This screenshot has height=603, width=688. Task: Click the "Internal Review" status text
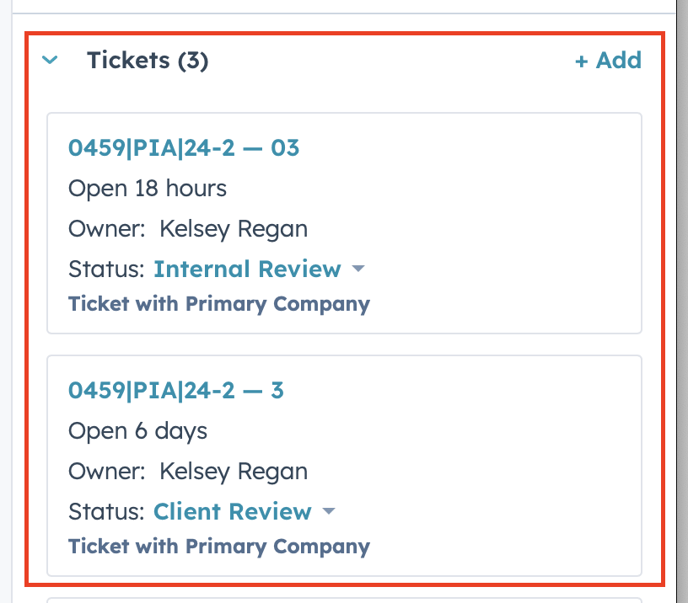pyautogui.click(x=247, y=269)
